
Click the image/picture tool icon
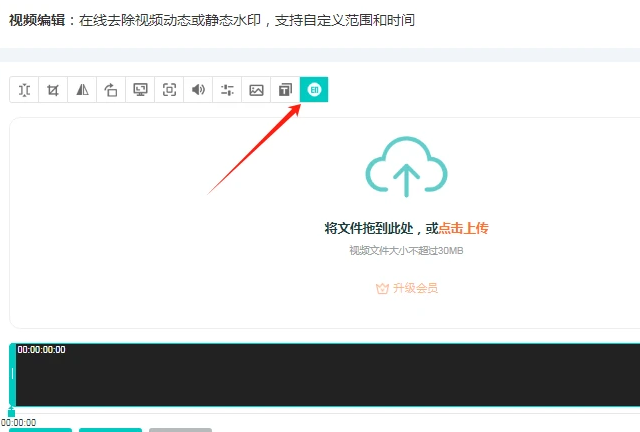click(256, 90)
